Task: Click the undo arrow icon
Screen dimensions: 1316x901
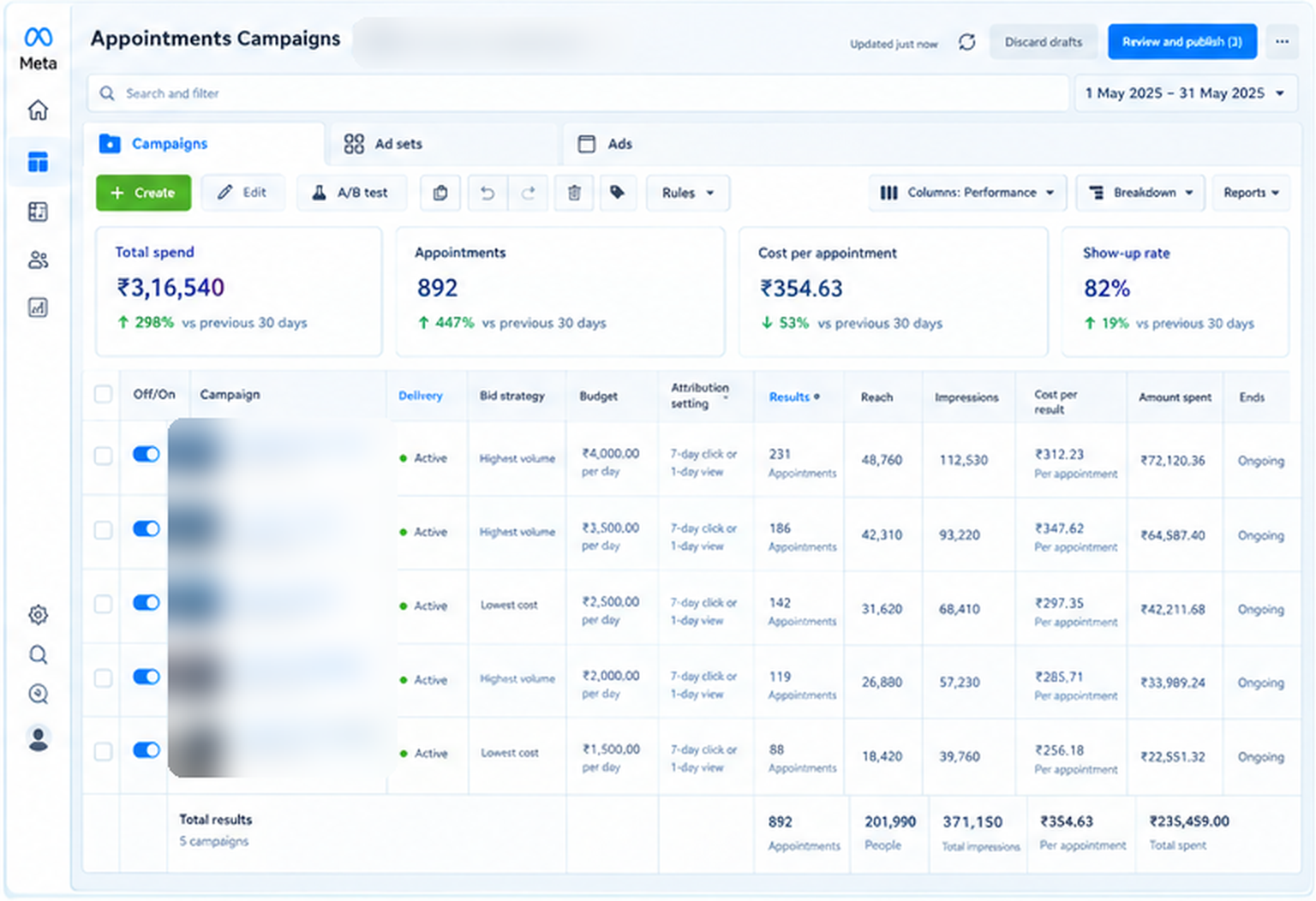Action: click(x=488, y=193)
